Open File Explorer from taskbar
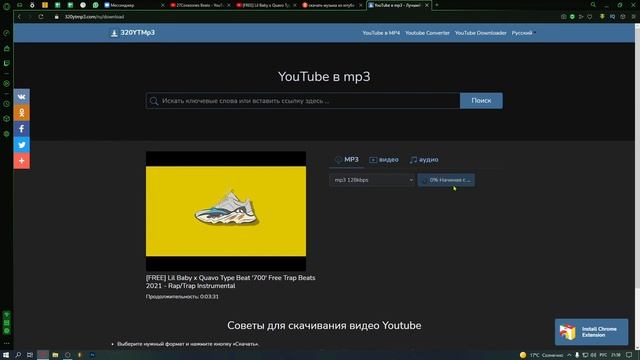This screenshot has height=360, width=640. 55,355
